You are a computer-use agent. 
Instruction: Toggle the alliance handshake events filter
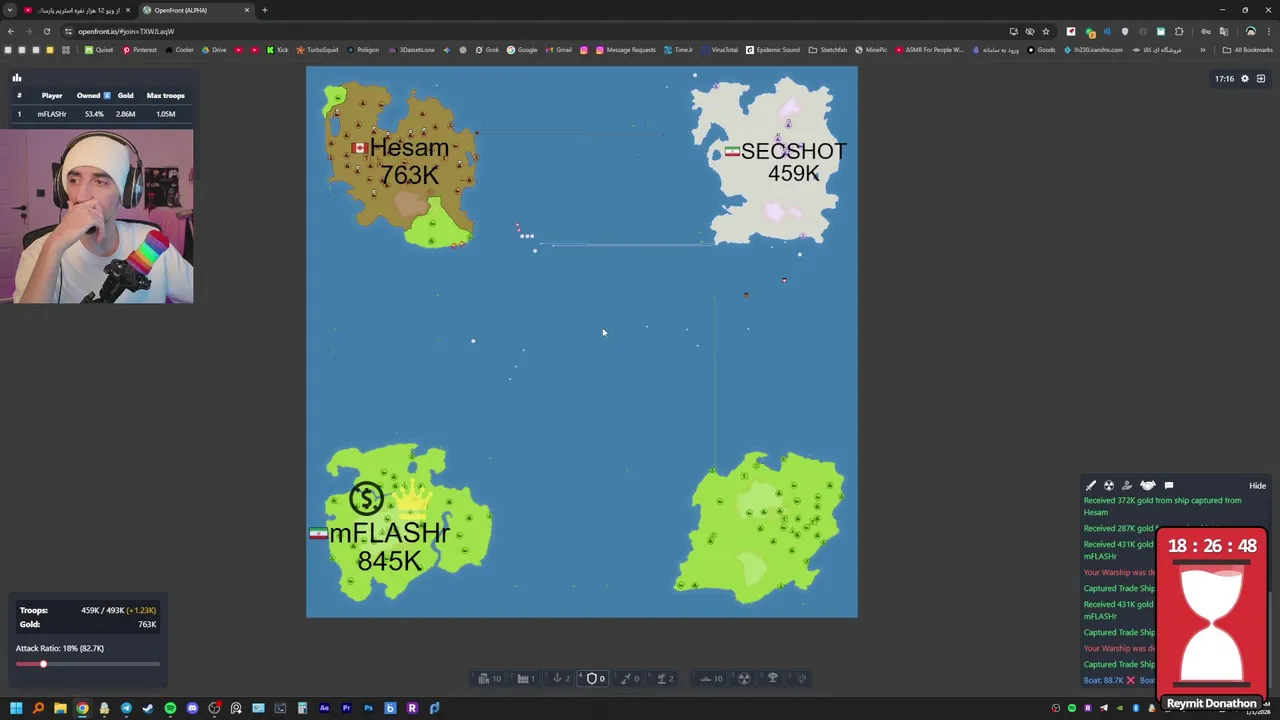click(1148, 486)
